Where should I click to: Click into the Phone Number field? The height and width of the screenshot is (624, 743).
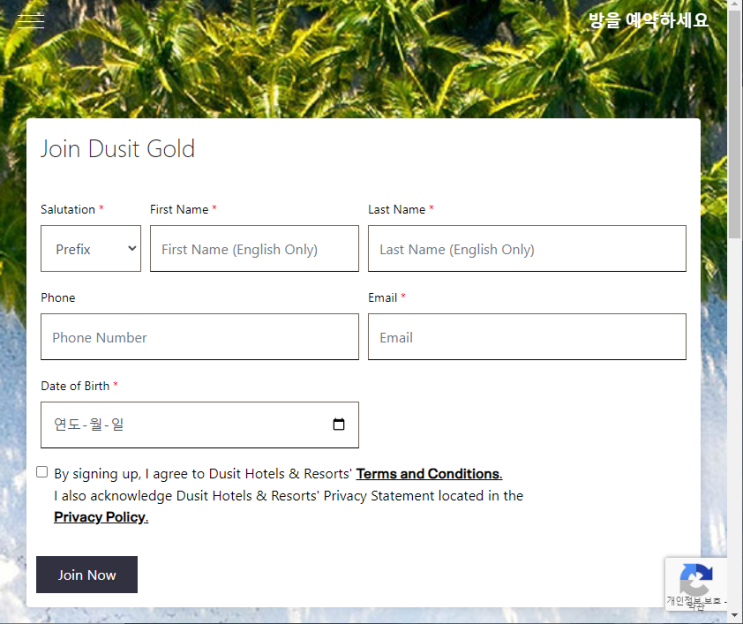pos(199,336)
